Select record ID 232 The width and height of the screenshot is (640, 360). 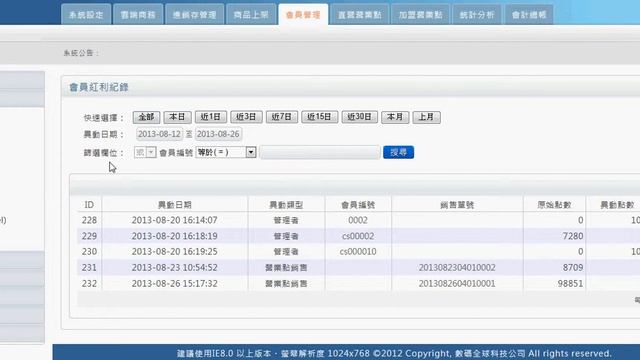[x=89, y=284]
